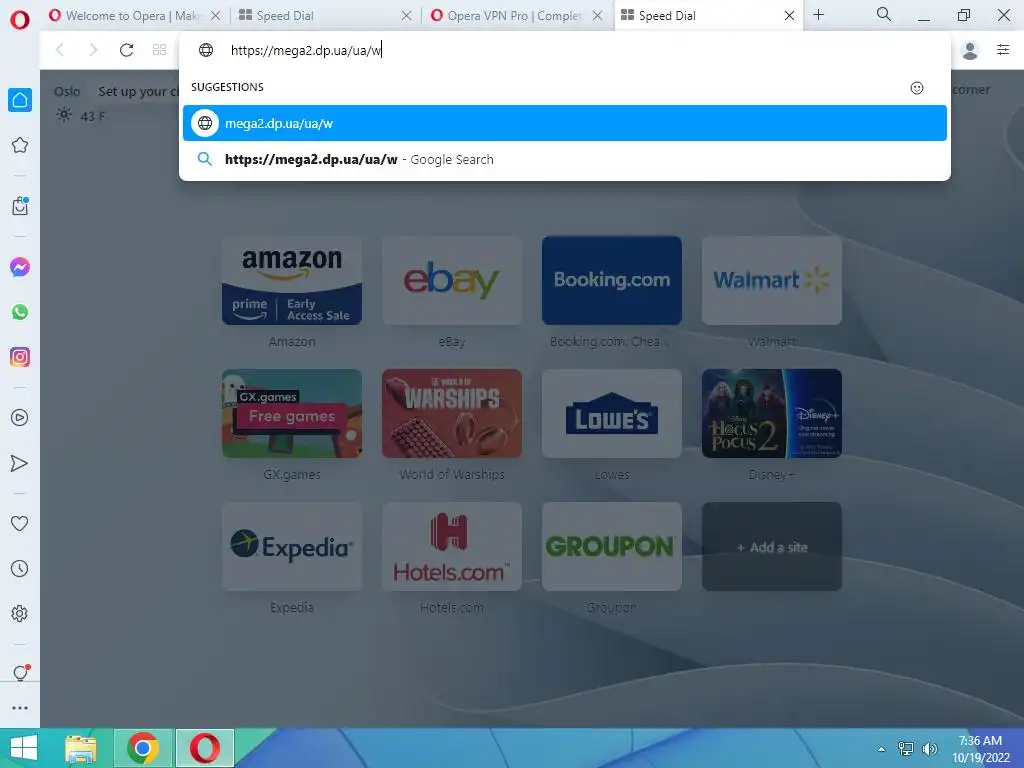Show hidden system tray icons
This screenshot has height=768, width=1024.
882,749
